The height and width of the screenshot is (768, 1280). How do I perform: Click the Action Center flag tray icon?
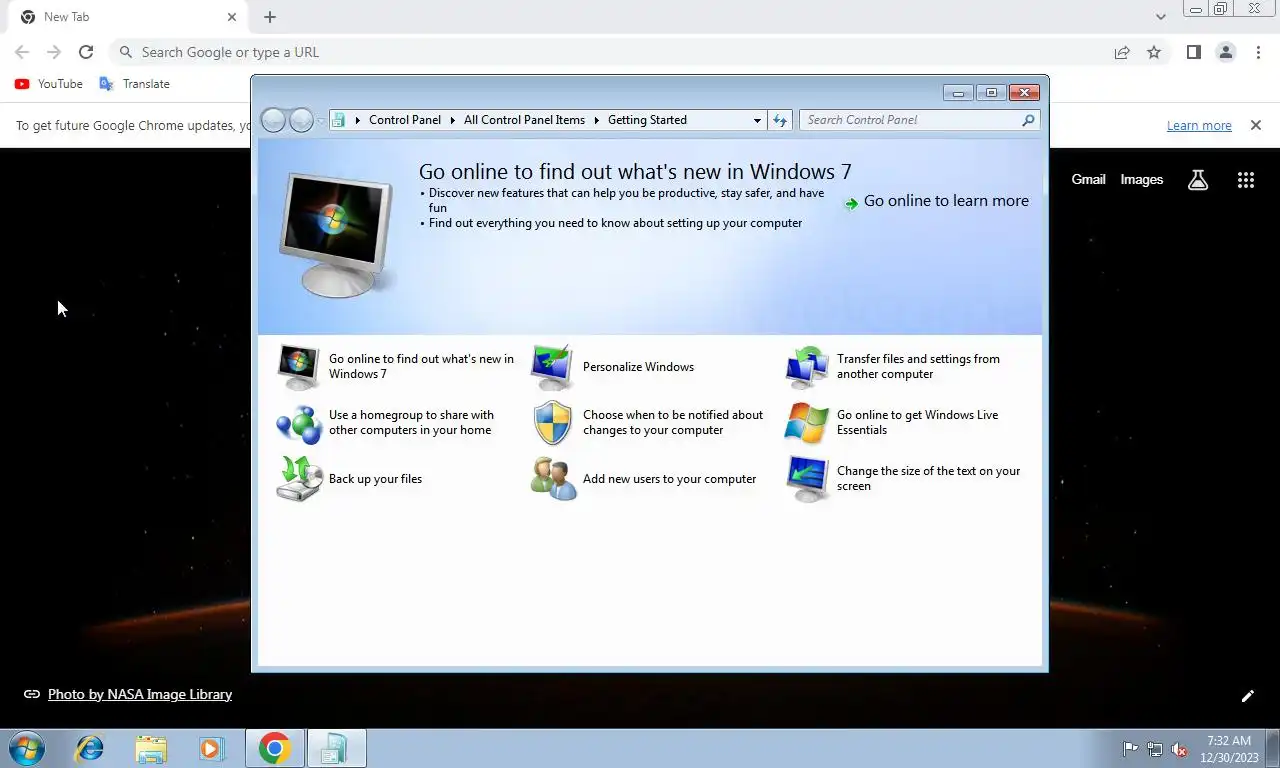(1130, 749)
